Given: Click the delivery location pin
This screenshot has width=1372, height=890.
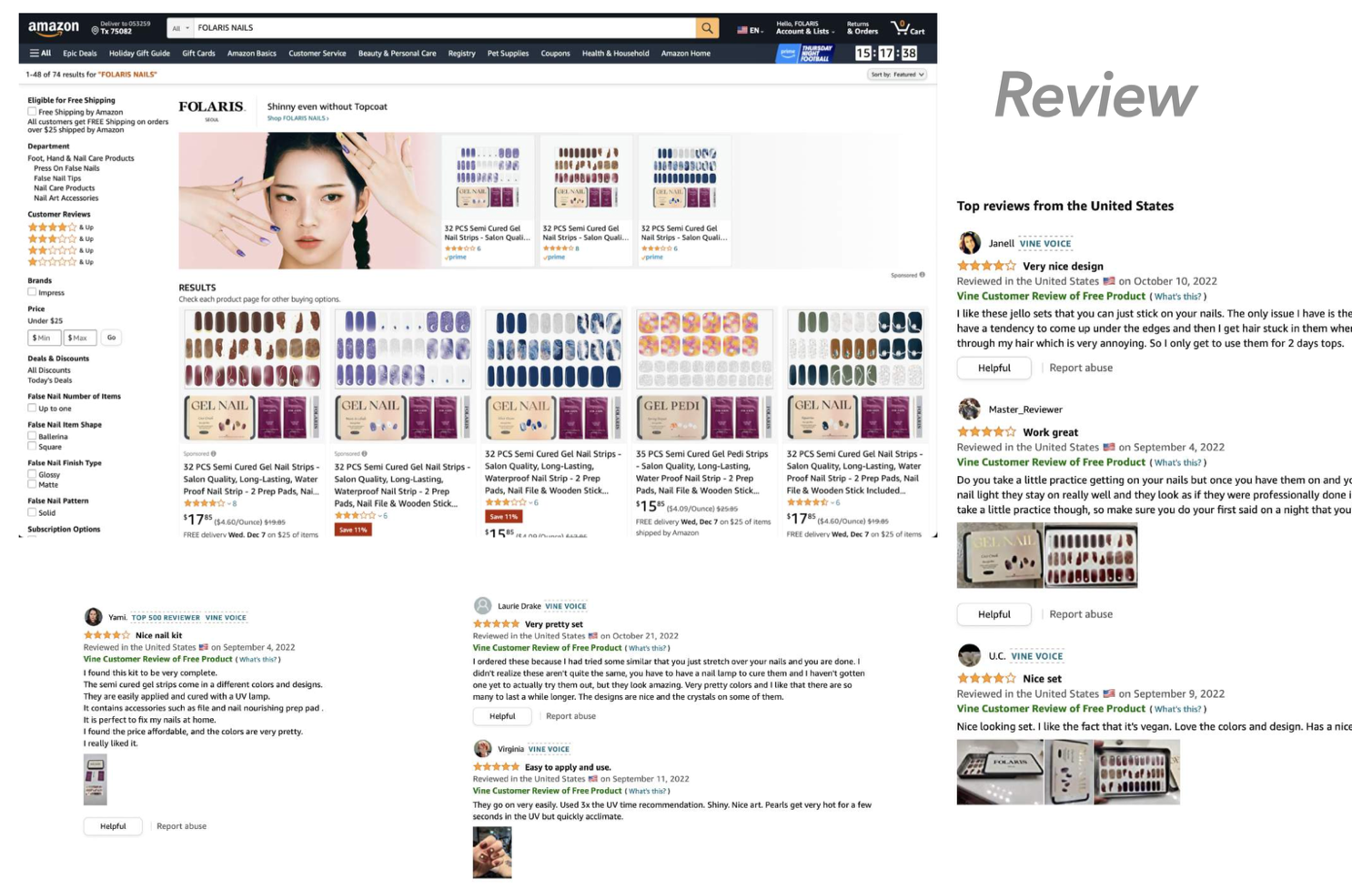Looking at the screenshot, I should pos(95,30).
